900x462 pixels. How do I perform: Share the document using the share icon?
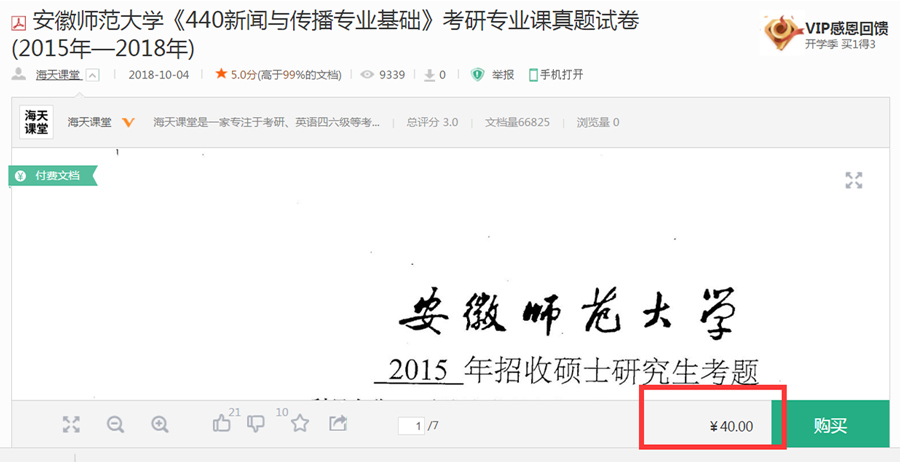point(338,424)
